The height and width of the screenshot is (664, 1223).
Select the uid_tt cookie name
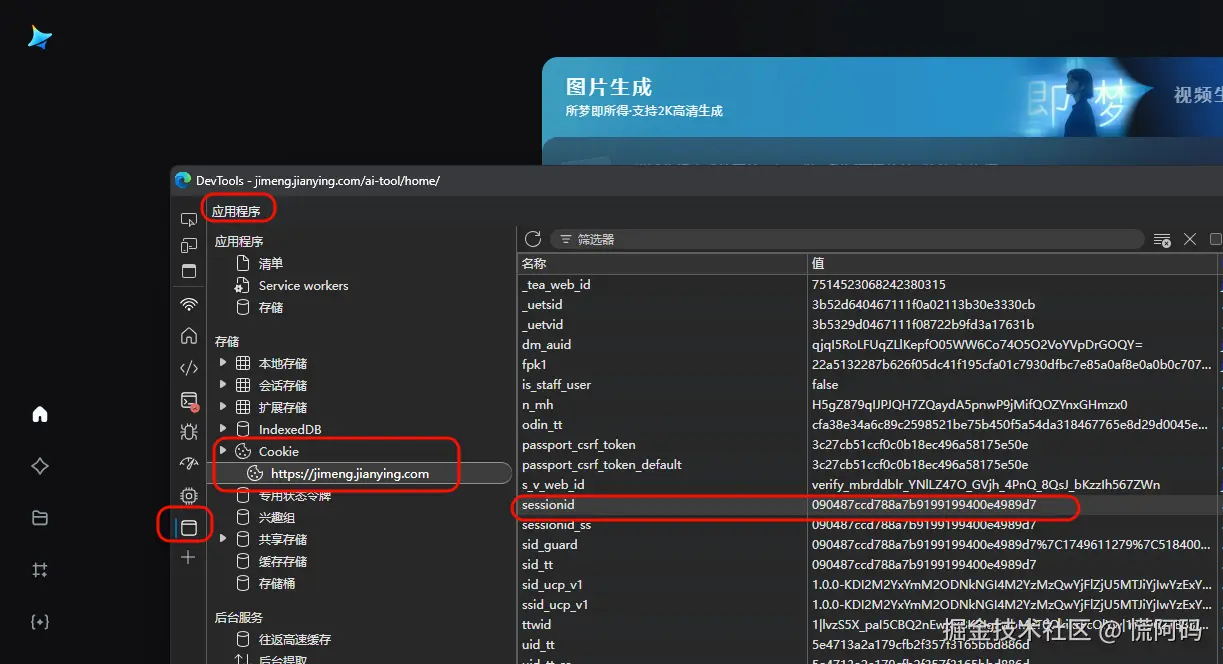(538, 645)
